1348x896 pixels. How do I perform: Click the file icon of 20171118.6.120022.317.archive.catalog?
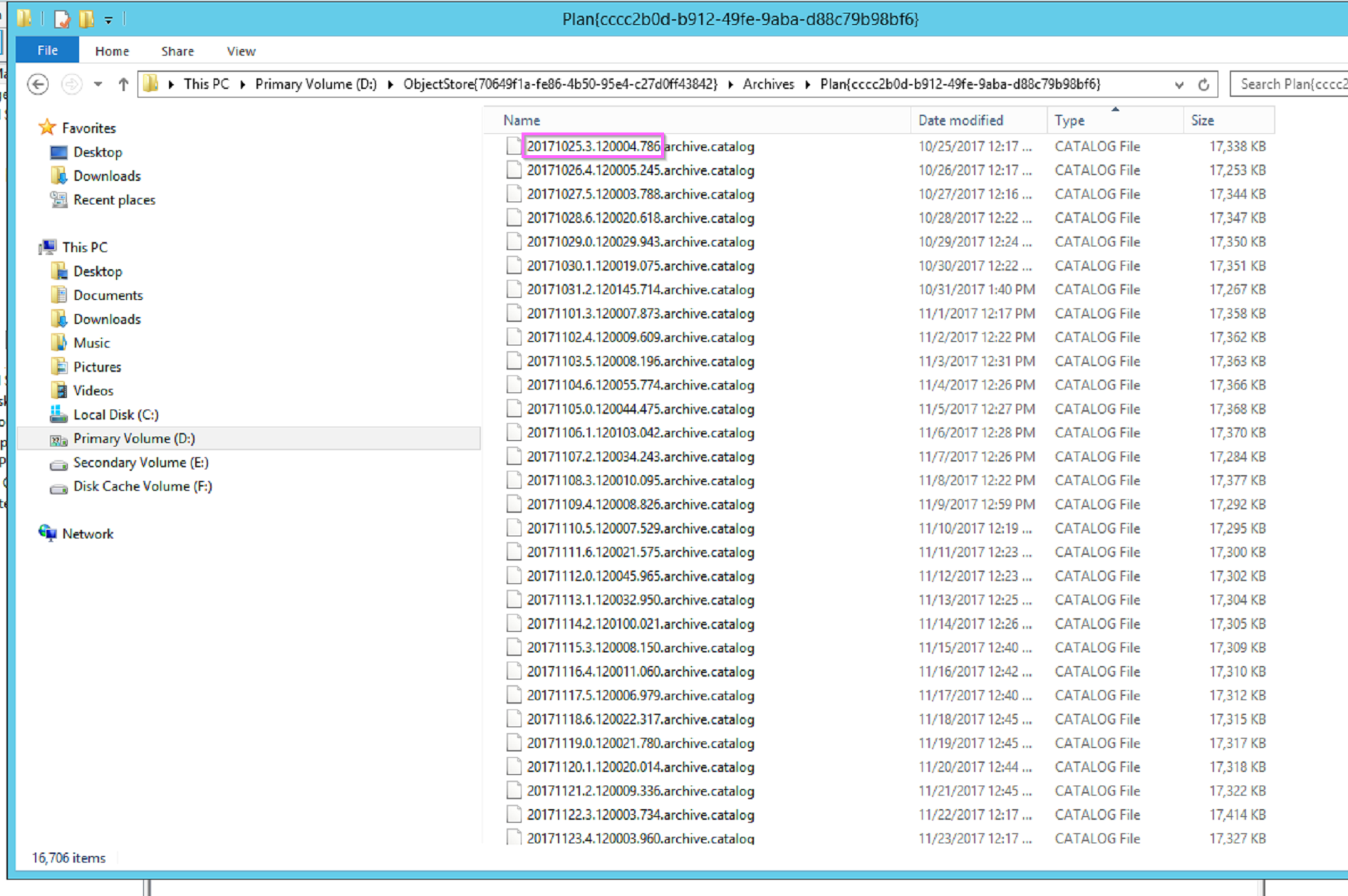coord(514,719)
